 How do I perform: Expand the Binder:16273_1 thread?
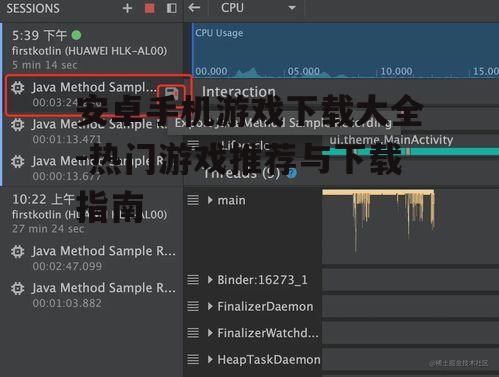tap(210, 280)
